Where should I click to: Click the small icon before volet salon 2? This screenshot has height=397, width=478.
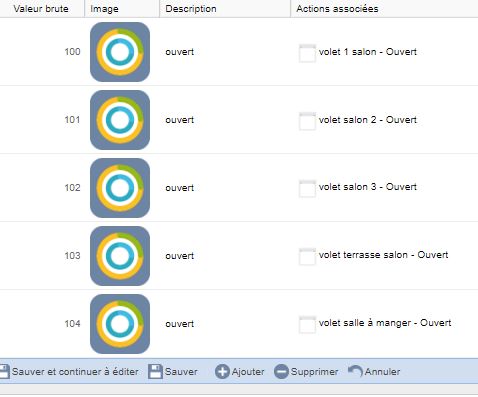click(307, 121)
